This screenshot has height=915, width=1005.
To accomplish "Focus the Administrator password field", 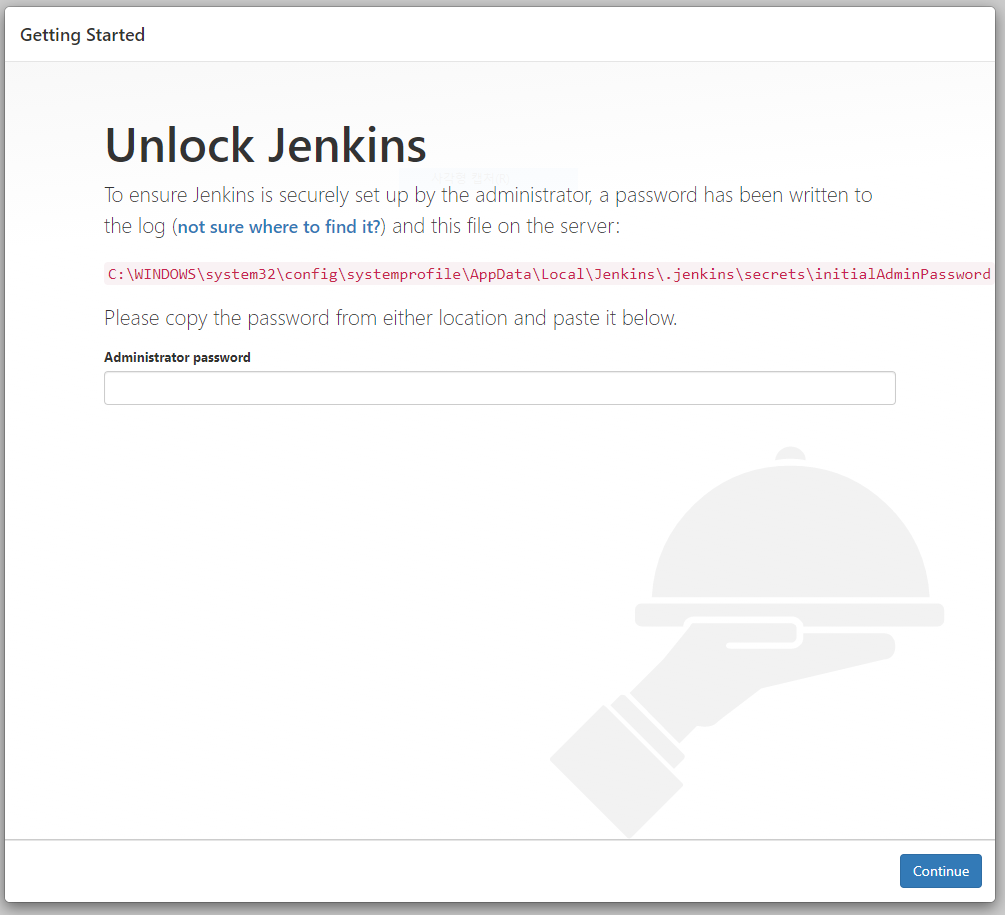I will [499, 388].
